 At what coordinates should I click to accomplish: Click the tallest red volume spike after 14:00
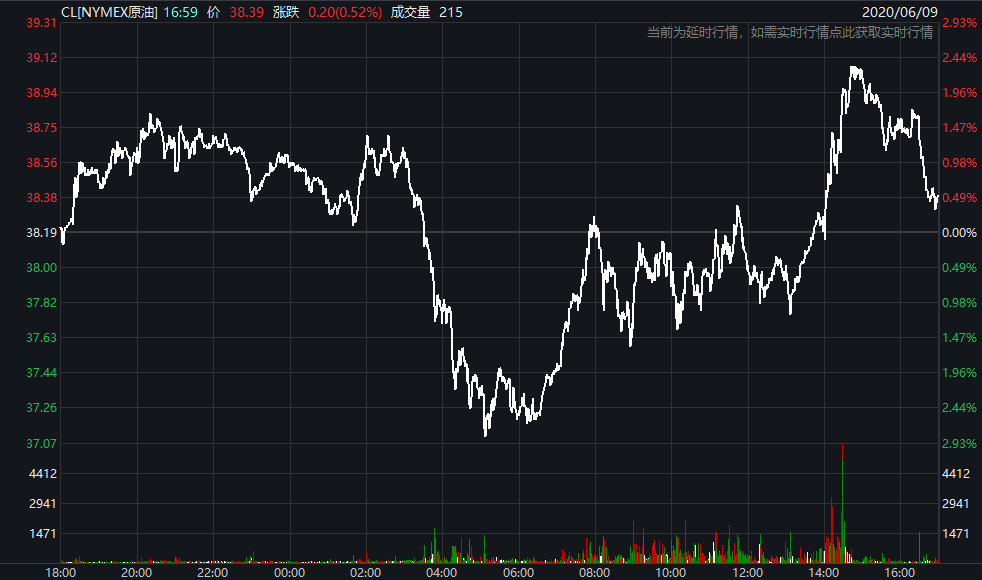pos(842,503)
